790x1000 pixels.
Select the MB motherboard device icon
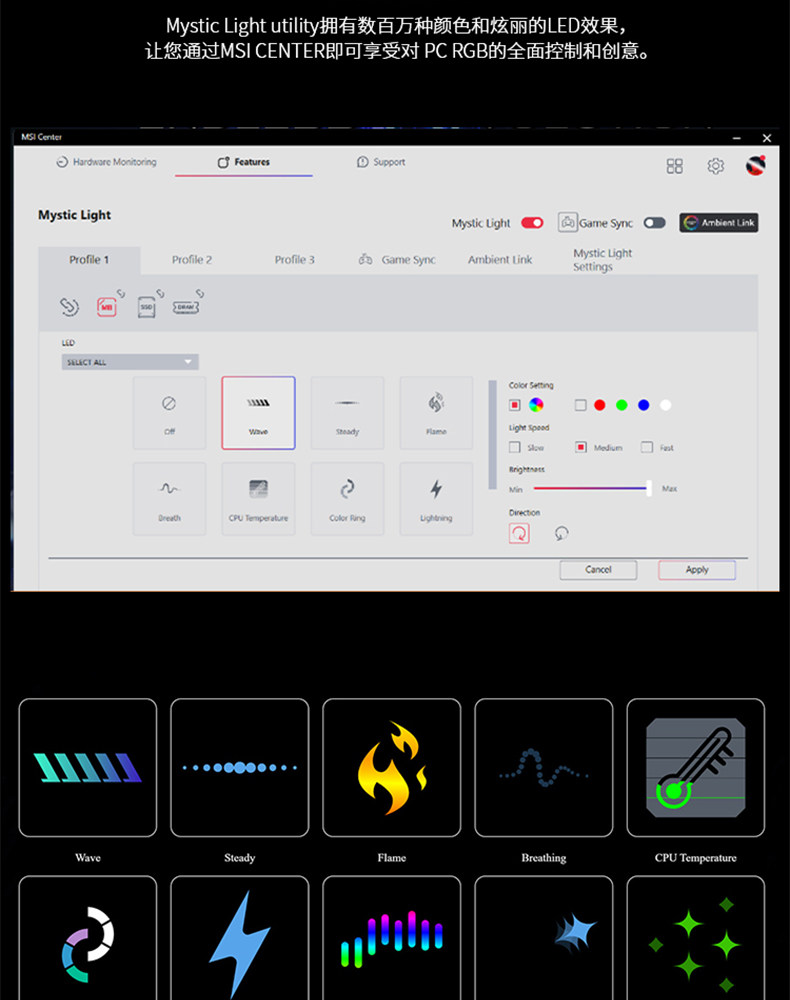106,307
